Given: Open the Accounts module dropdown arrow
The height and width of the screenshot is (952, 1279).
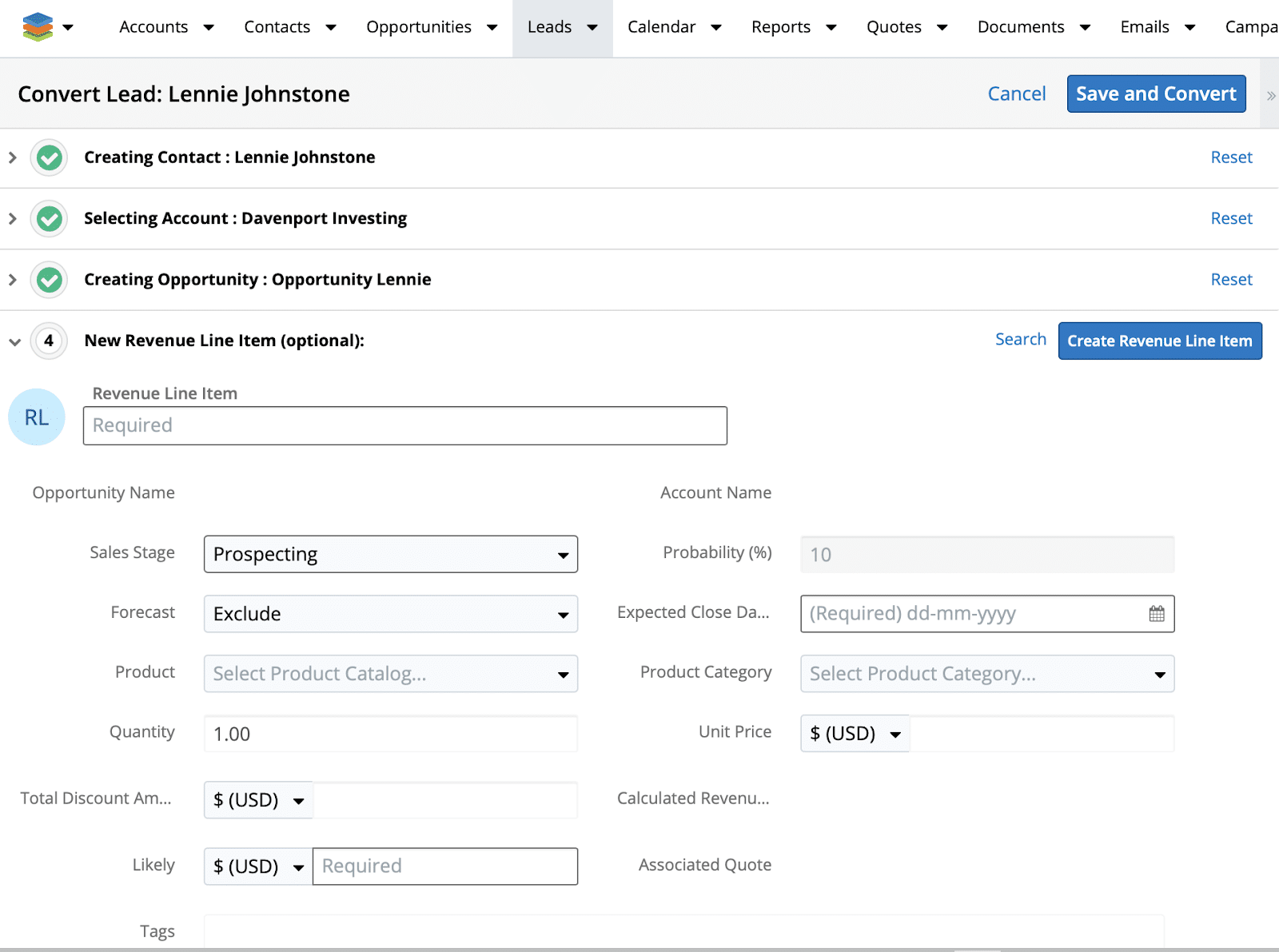Looking at the screenshot, I should [x=209, y=27].
